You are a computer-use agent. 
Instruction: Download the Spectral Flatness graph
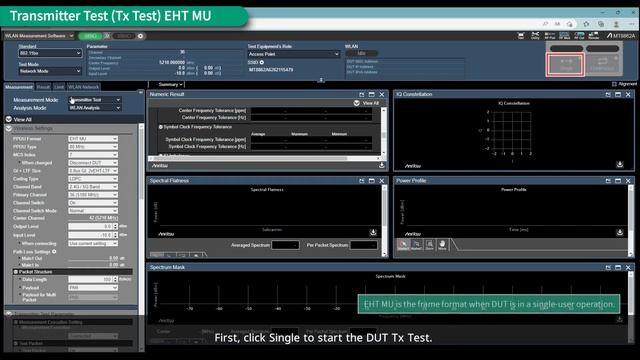(373, 232)
